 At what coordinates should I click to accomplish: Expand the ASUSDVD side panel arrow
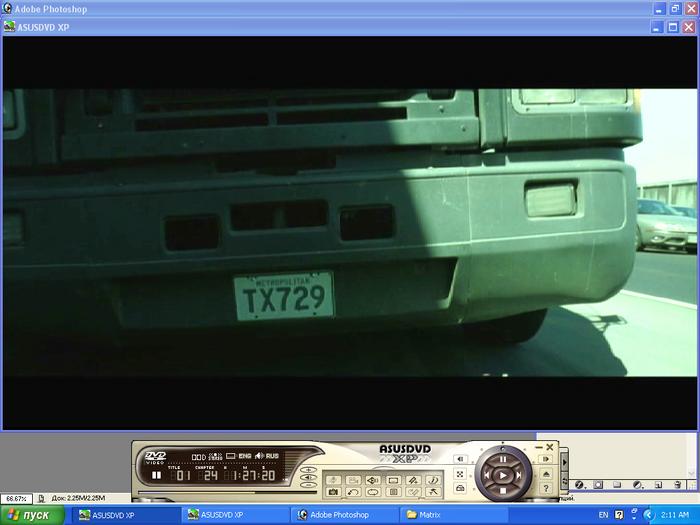564,462
